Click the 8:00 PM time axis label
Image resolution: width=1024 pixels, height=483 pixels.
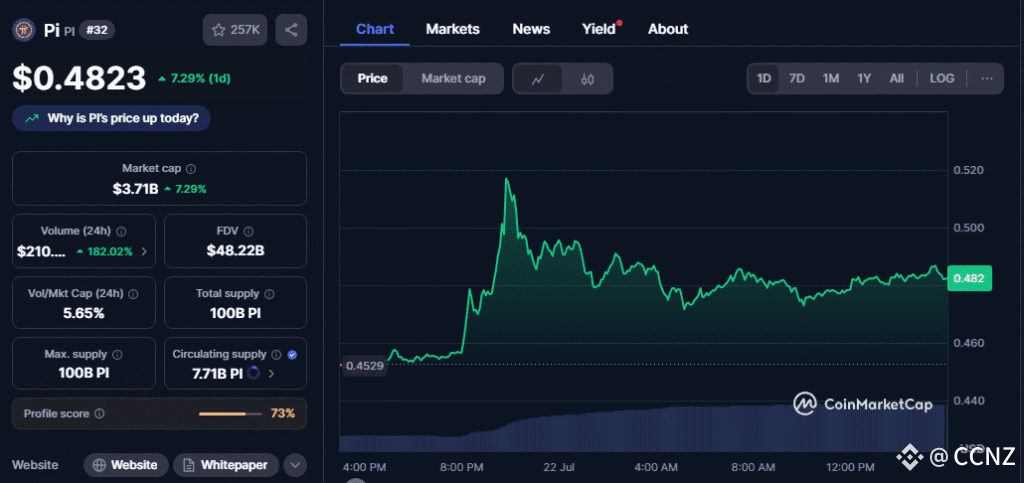pyautogui.click(x=460, y=467)
